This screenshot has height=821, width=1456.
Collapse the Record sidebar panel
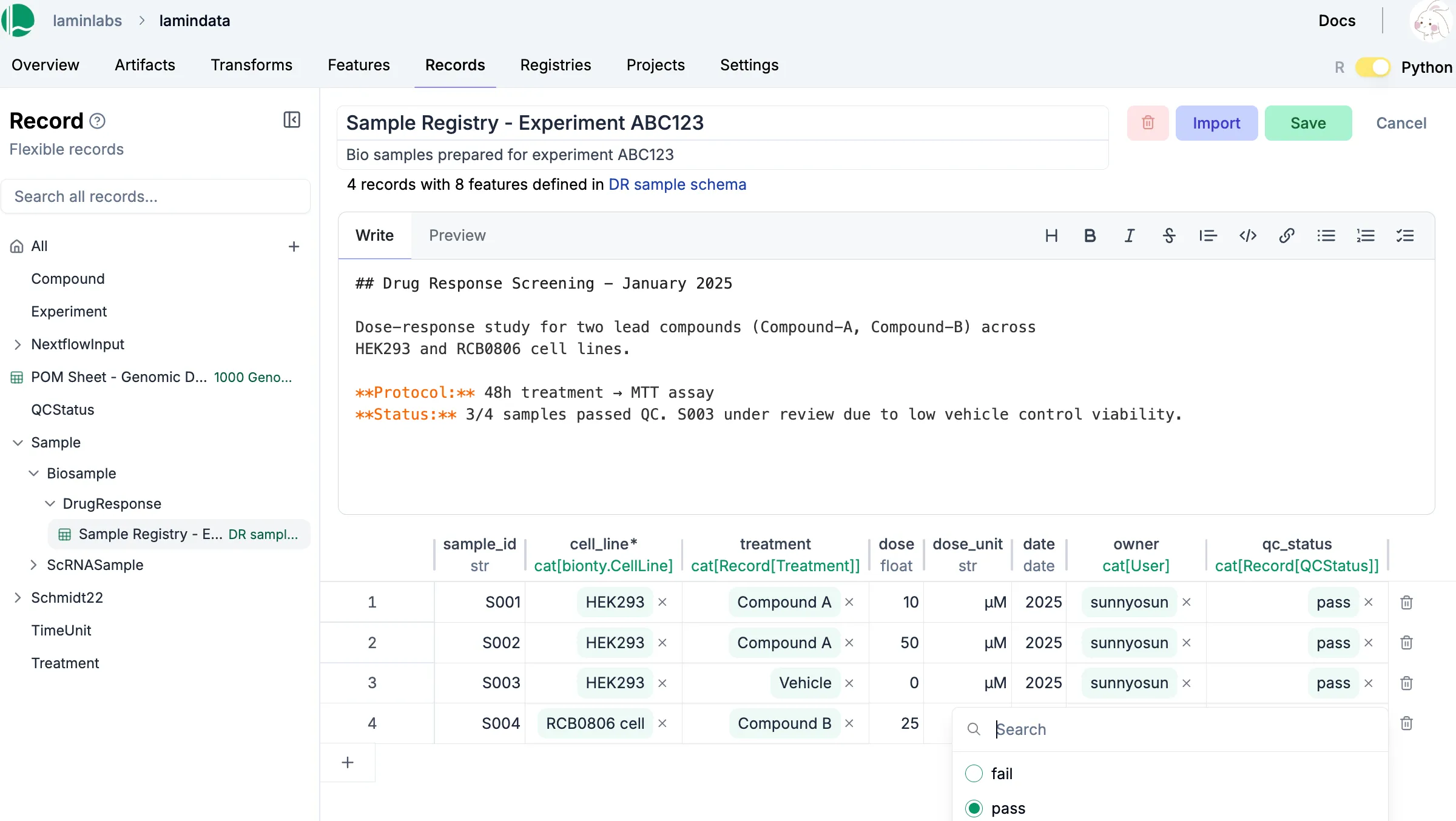(x=291, y=120)
